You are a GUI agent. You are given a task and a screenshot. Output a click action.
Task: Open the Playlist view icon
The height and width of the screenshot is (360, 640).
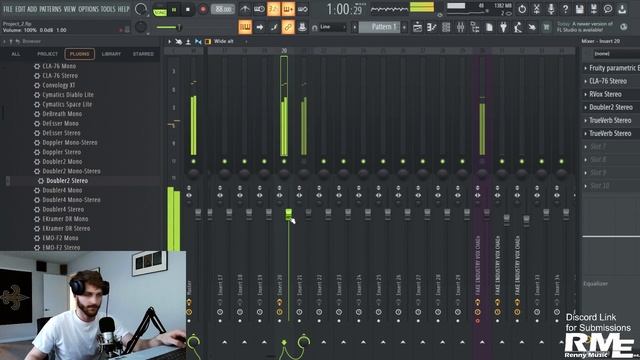(417, 27)
